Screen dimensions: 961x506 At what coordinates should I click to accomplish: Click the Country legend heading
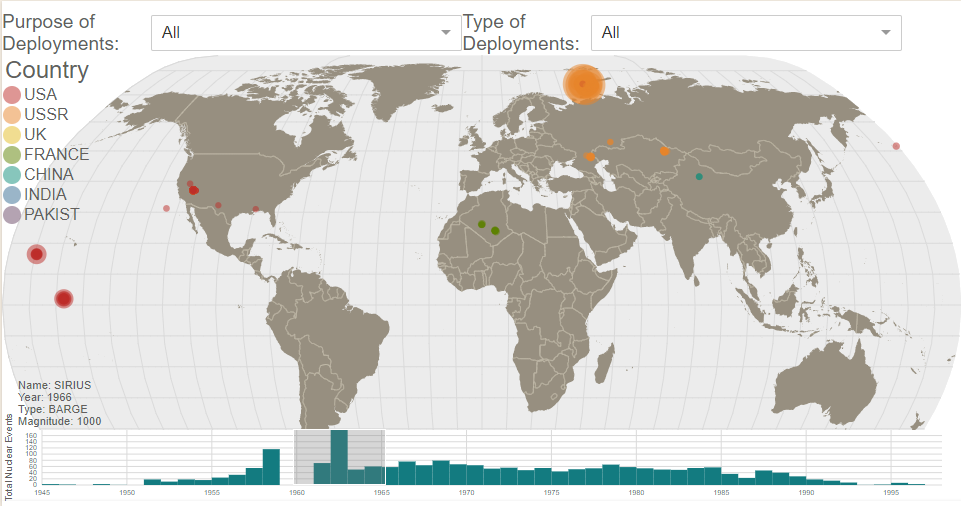tap(47, 70)
